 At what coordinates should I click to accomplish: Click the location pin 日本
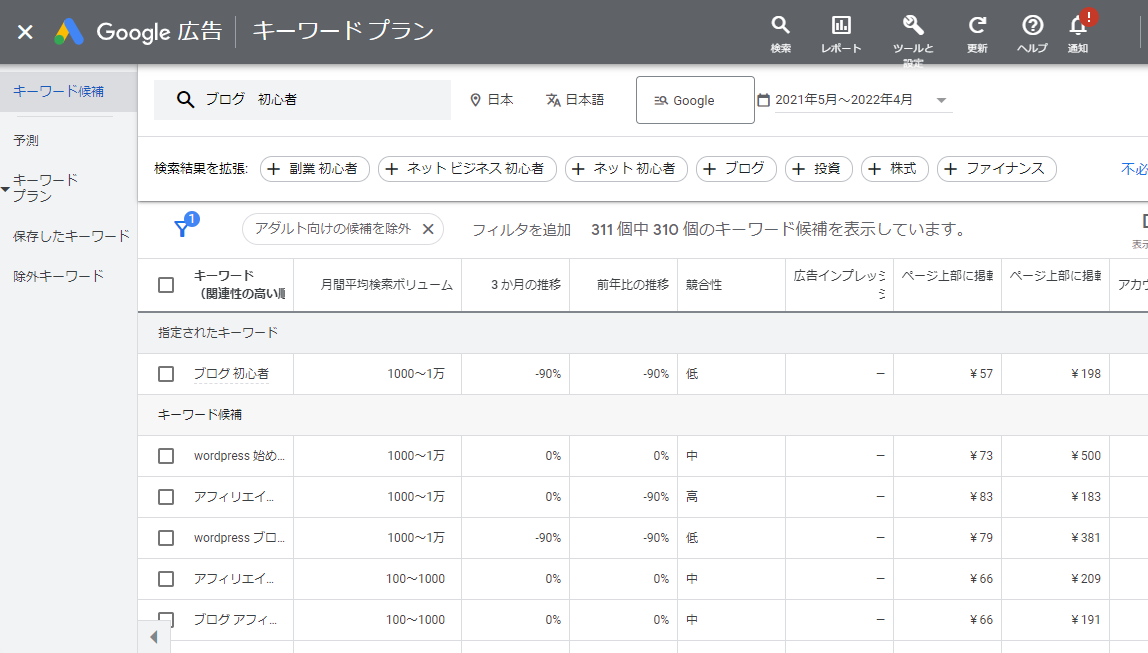[x=492, y=100]
